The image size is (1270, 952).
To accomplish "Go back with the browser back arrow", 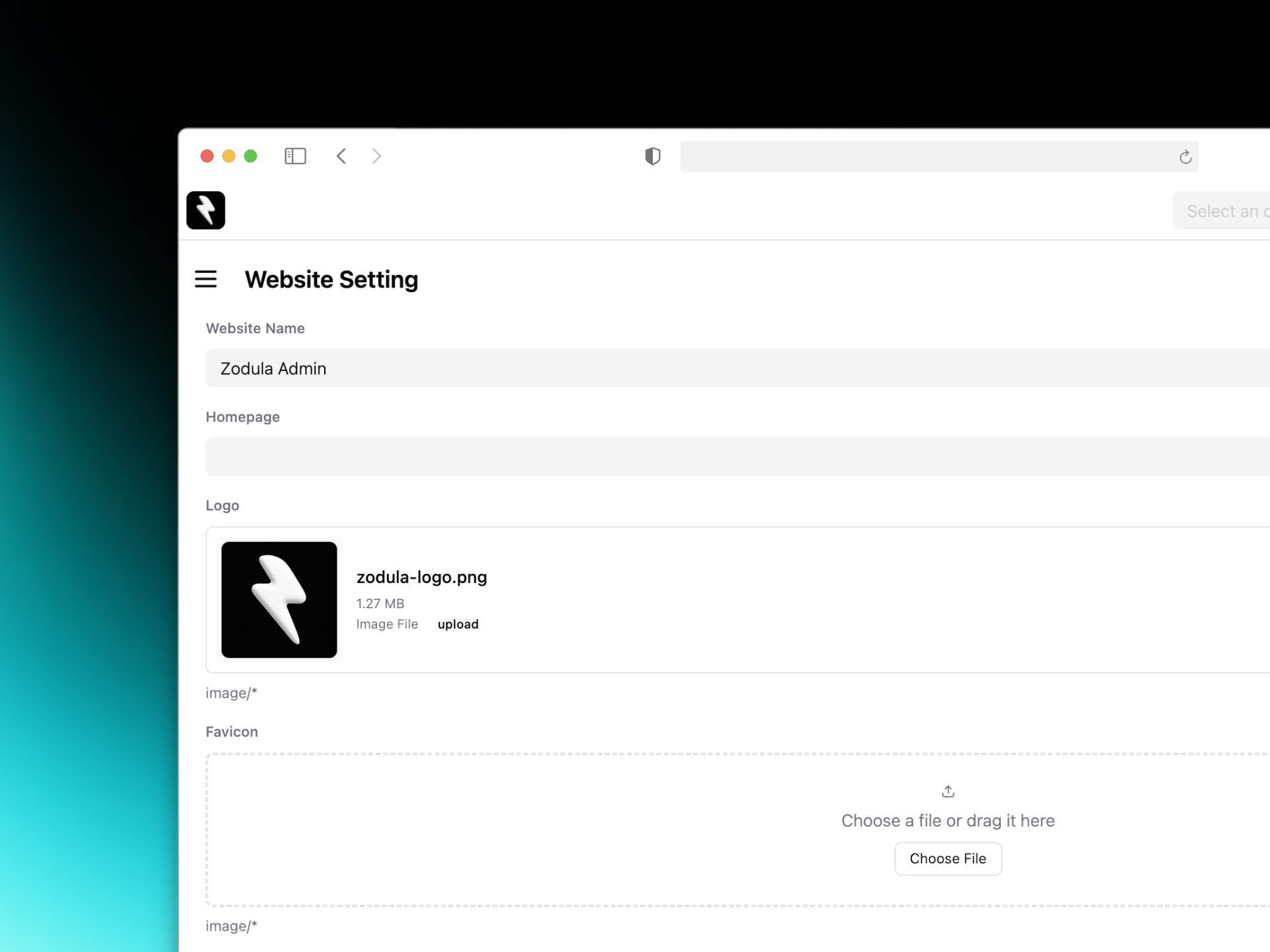I will [341, 156].
